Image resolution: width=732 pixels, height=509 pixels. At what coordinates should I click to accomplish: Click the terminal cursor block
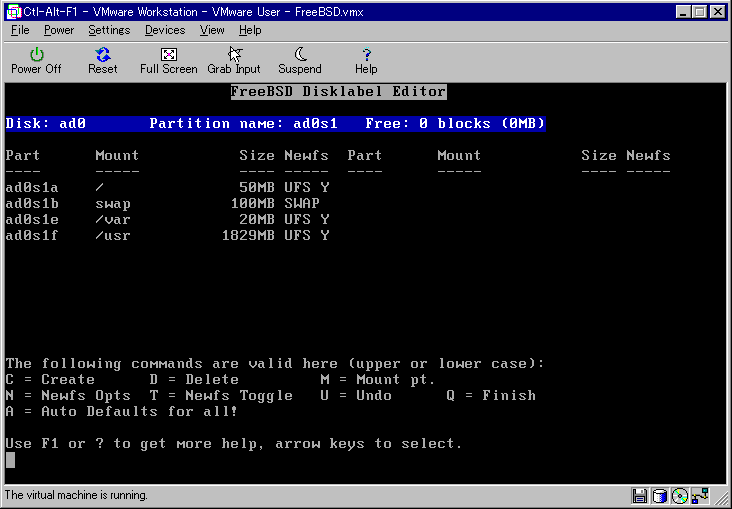(10, 460)
